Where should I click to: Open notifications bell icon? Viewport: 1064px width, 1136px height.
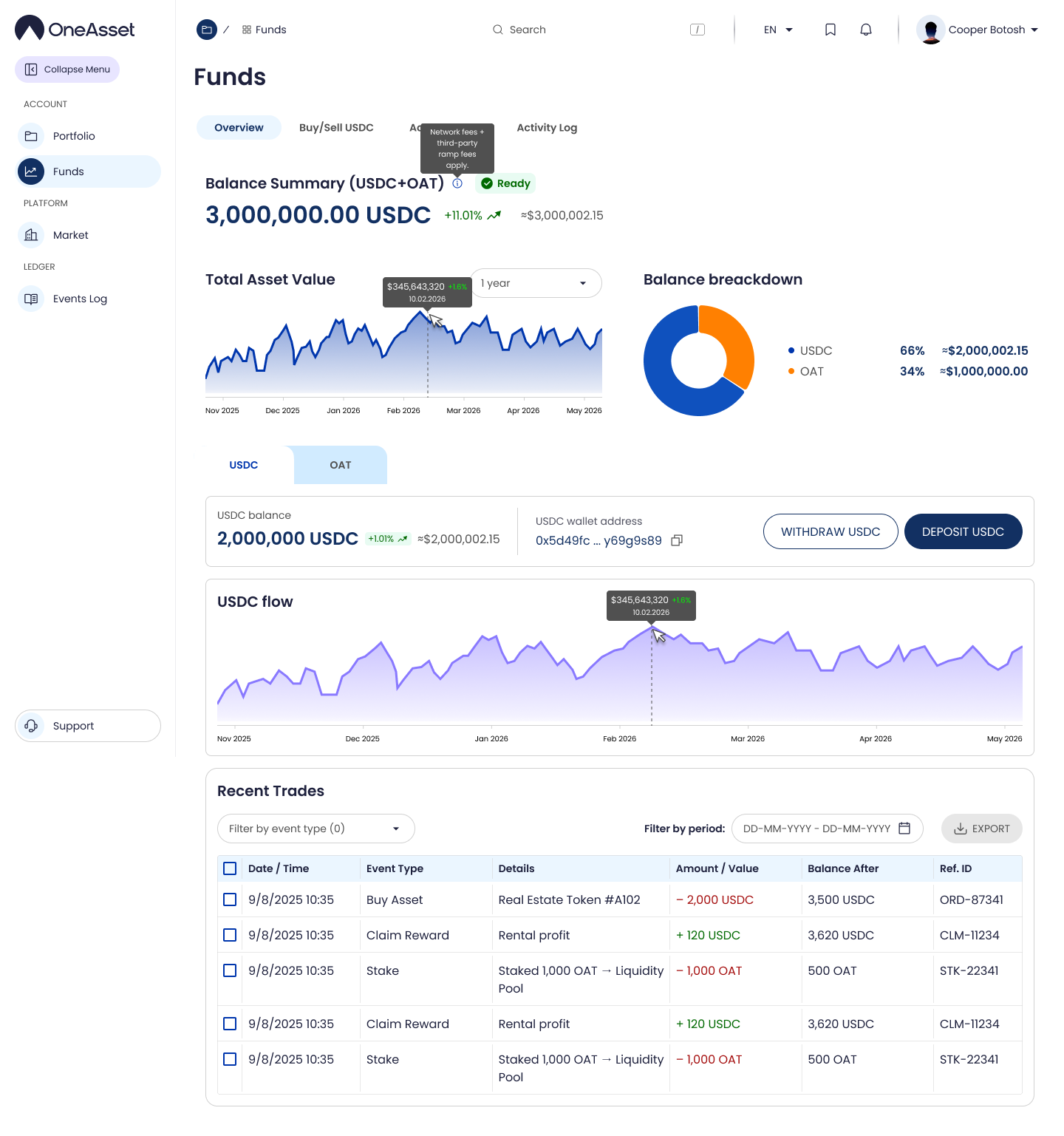866,30
